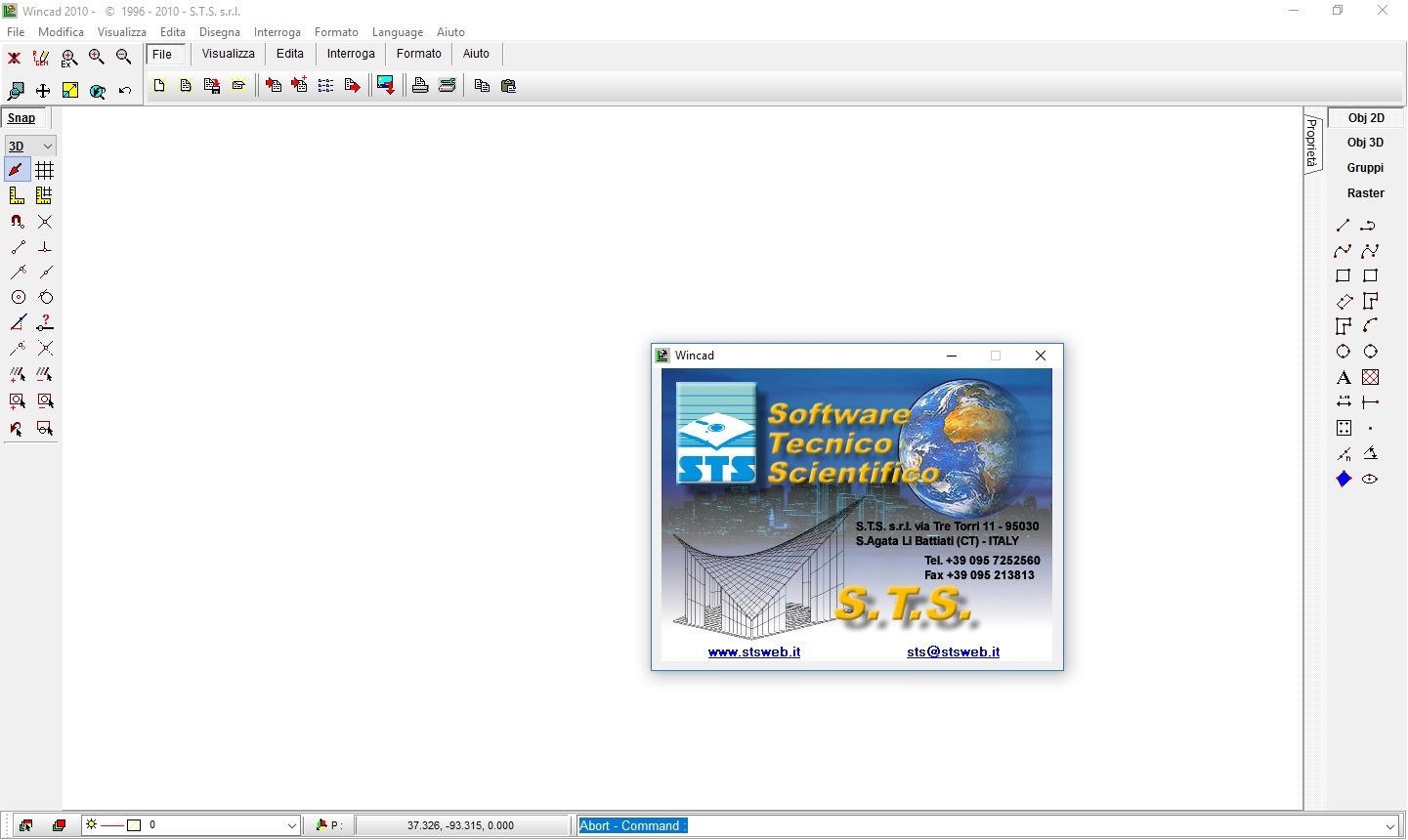This screenshot has height=840, width=1408.
Task: Open the Disegna menu
Action: point(220,32)
